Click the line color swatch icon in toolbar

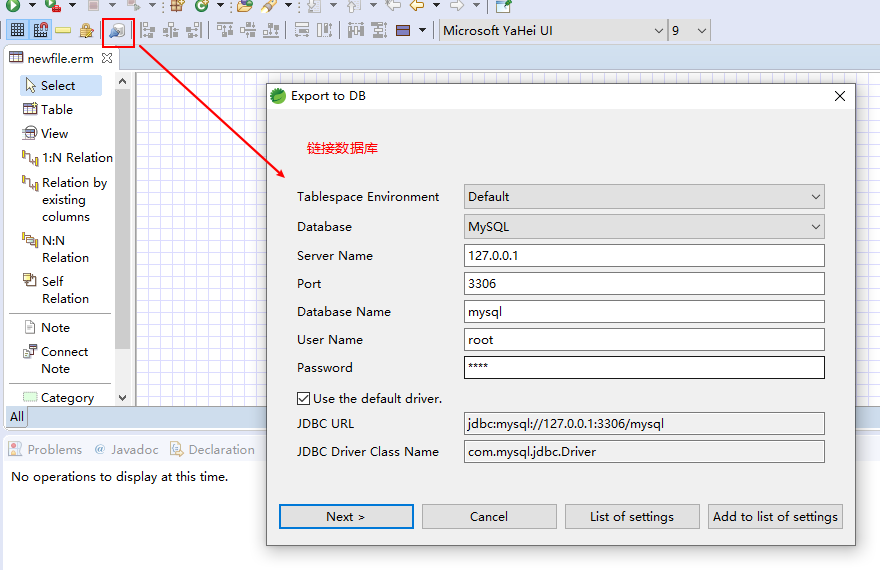click(403, 30)
